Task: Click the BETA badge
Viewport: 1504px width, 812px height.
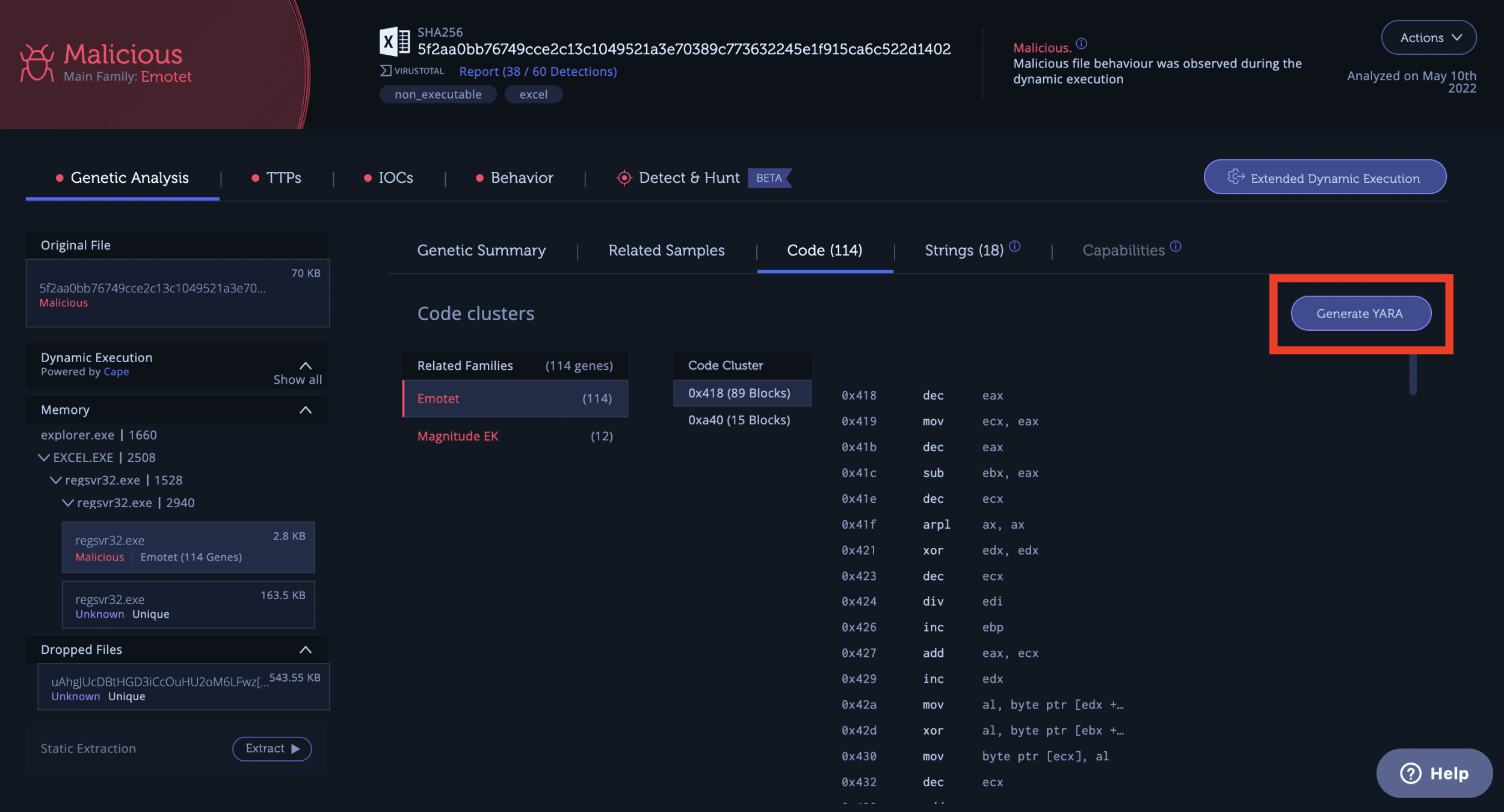Action: [769, 178]
